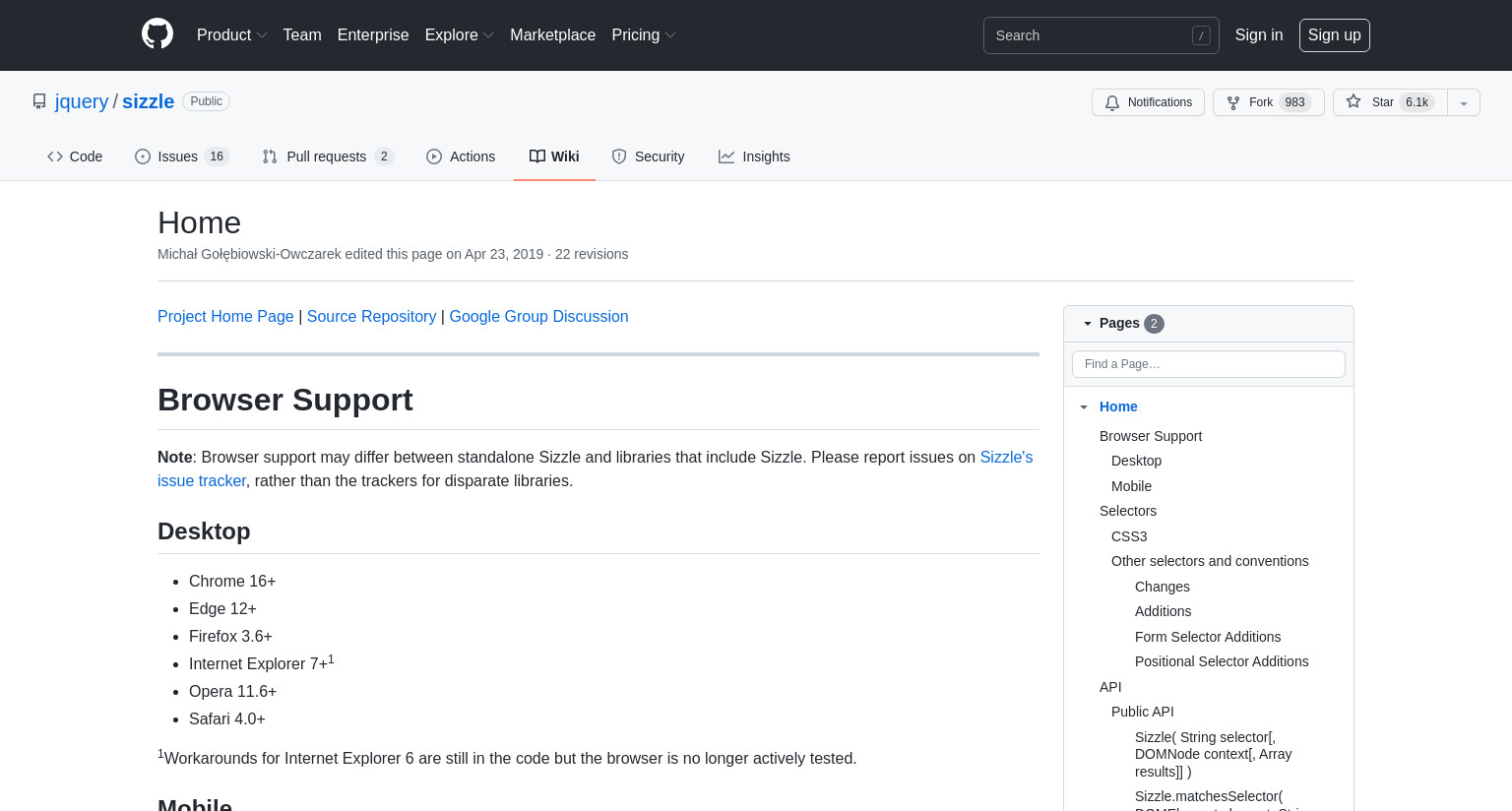The image size is (1512, 811).
Task: Switch to the Pull requests tab
Action: click(x=328, y=156)
